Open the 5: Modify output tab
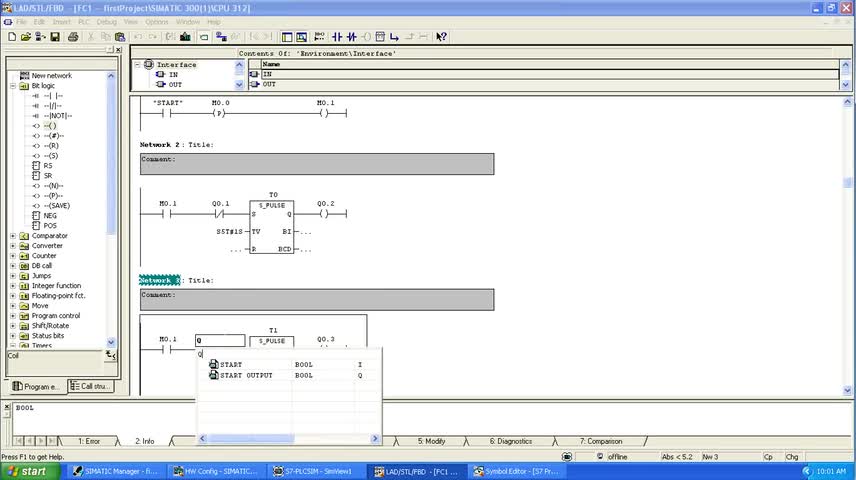 click(x=431, y=441)
